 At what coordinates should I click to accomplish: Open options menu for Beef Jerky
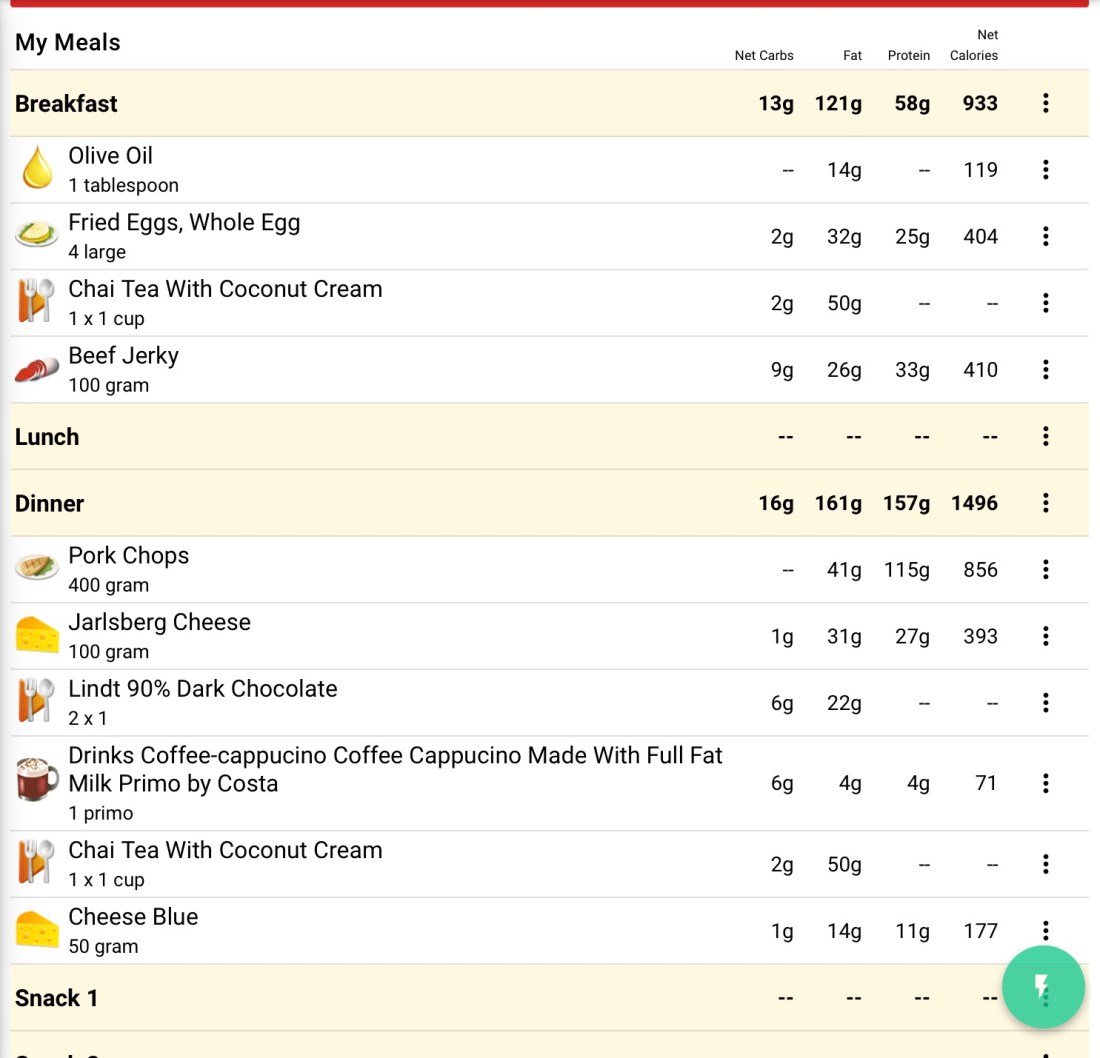pyautogui.click(x=1045, y=370)
